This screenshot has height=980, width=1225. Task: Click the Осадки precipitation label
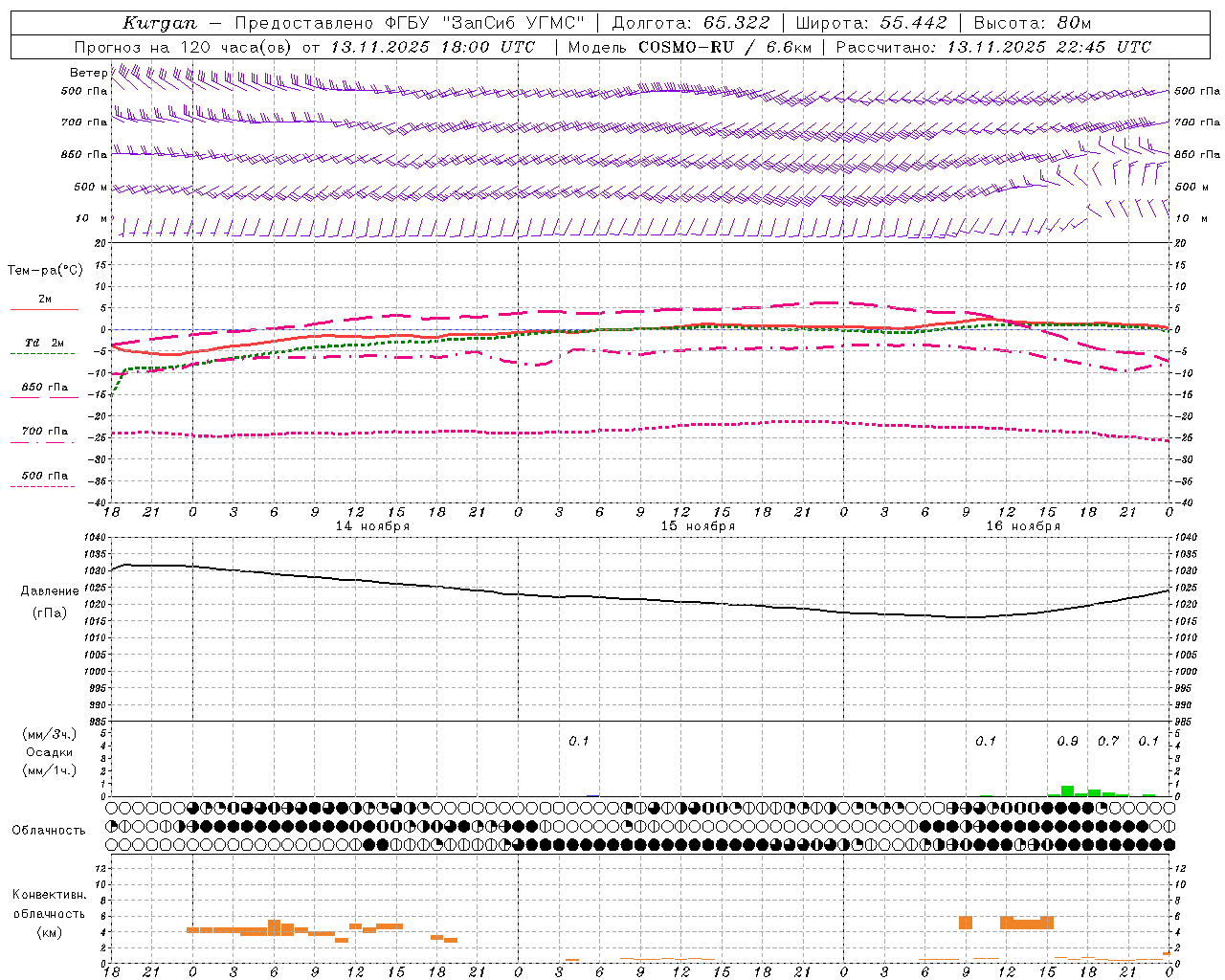50,752
